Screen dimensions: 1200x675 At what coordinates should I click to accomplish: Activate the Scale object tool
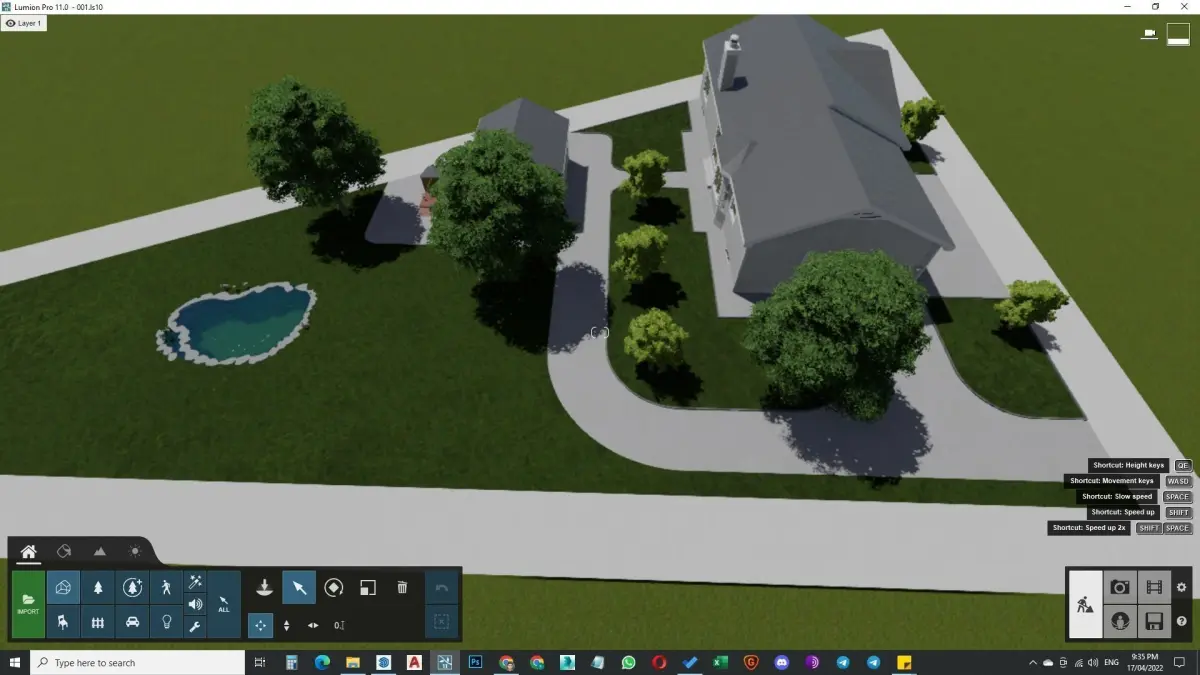click(x=368, y=587)
